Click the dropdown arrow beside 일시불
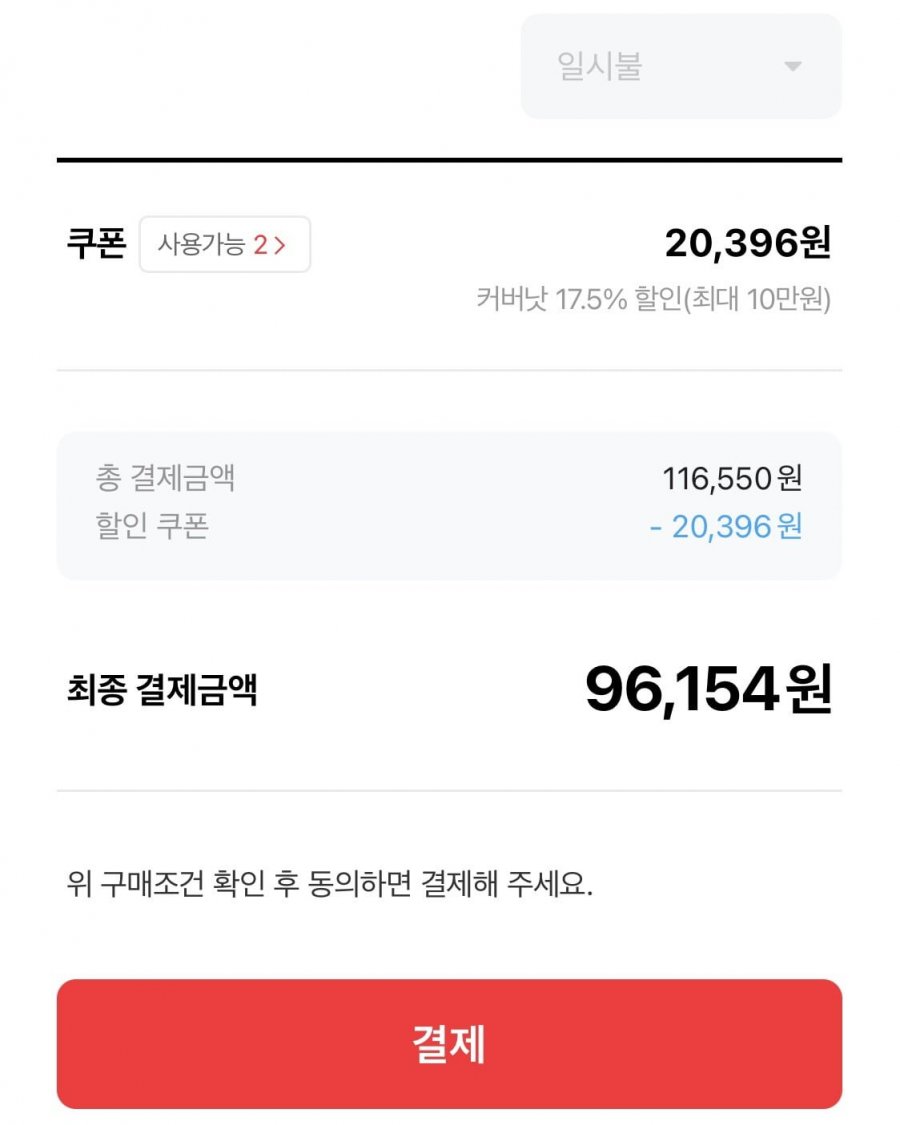 coord(792,67)
